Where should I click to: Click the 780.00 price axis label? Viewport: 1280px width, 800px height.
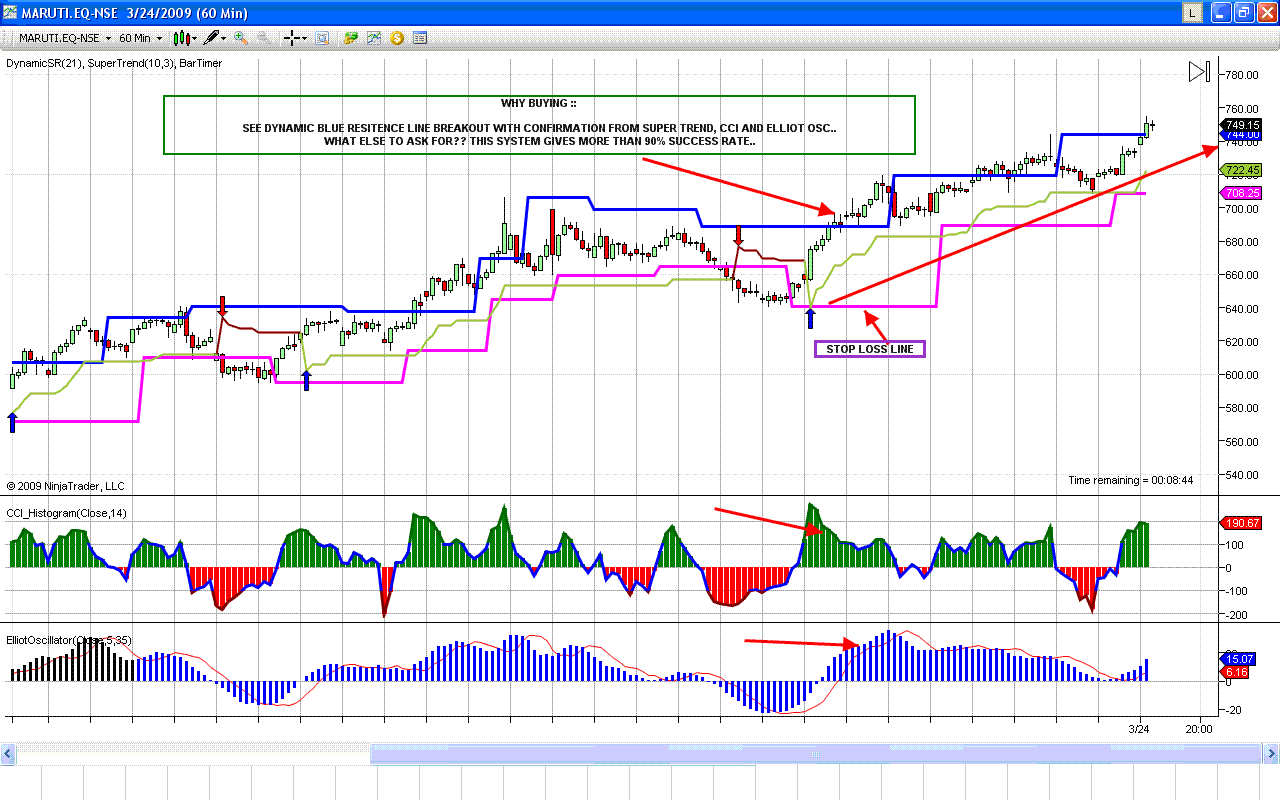(1243, 75)
